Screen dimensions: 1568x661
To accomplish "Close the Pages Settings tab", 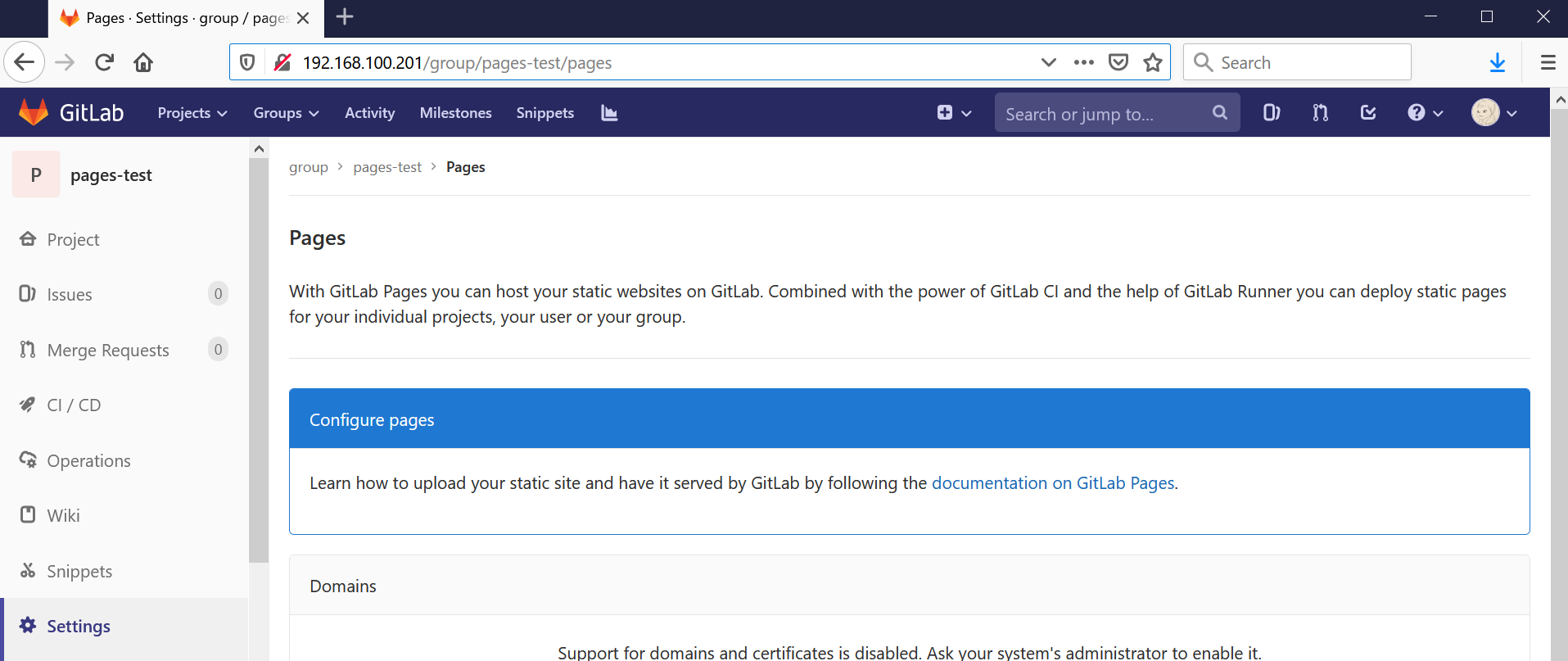I will (x=303, y=18).
